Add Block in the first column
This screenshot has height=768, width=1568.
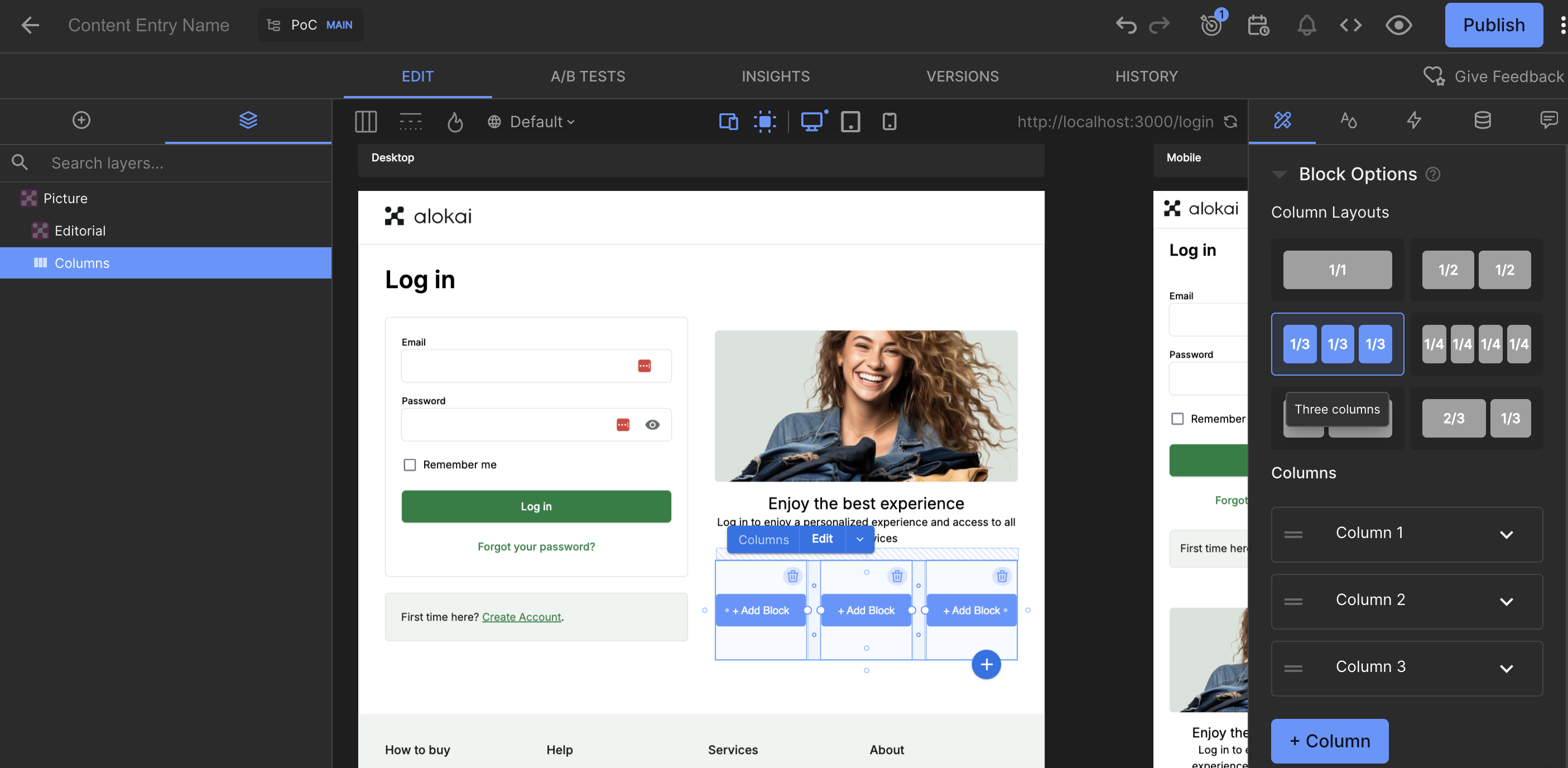click(x=760, y=610)
